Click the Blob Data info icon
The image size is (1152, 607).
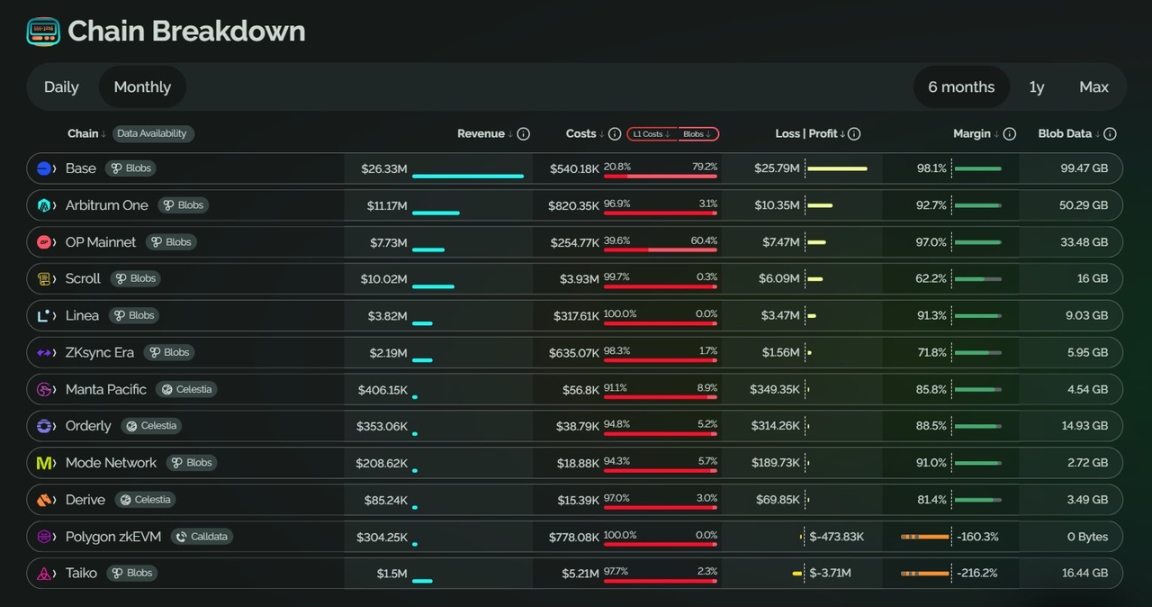1109,134
